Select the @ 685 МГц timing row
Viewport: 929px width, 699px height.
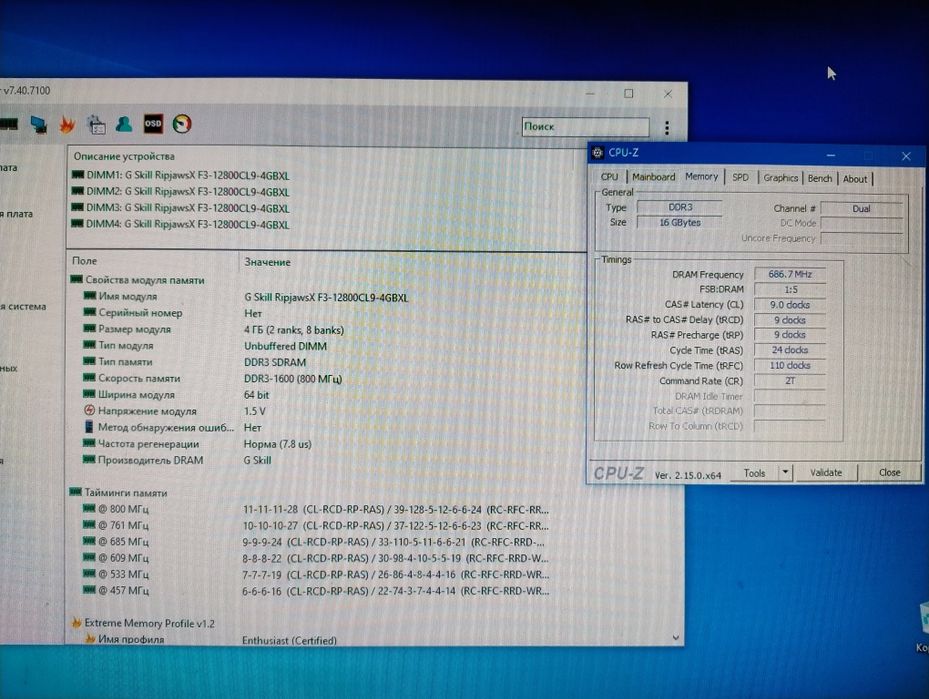pyautogui.click(x=314, y=541)
